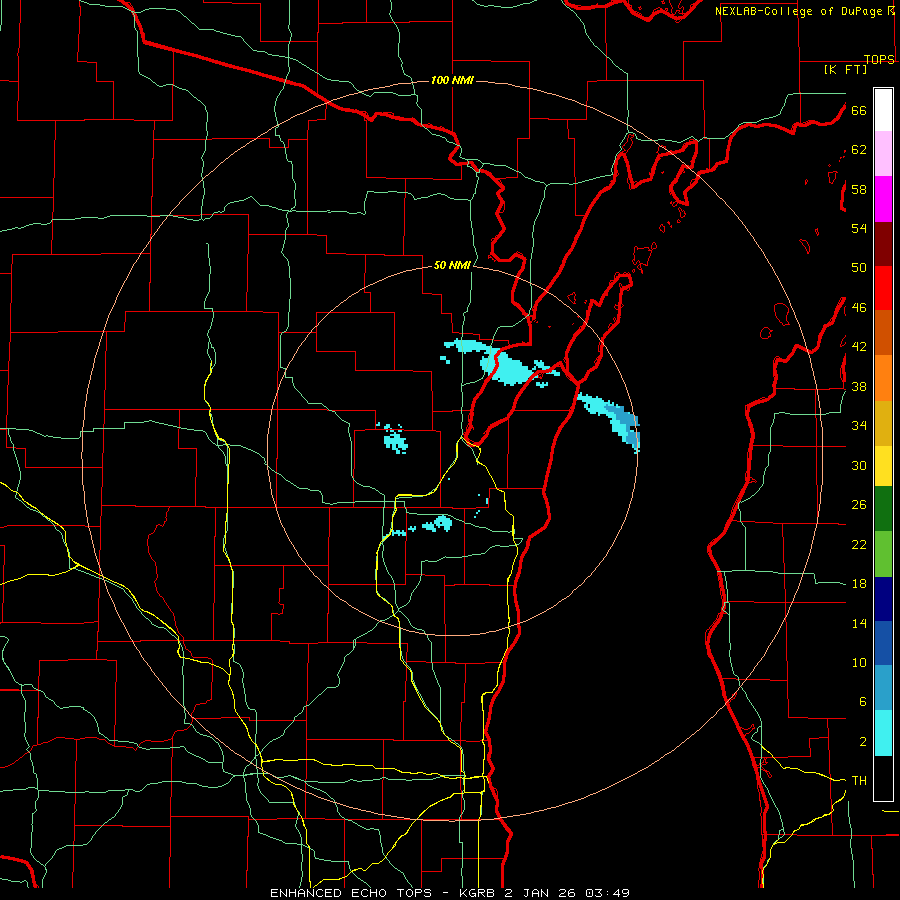900x900 pixels.
Task: Click the NEXLAB-College of DuPage credit text
Action: [x=799, y=11]
